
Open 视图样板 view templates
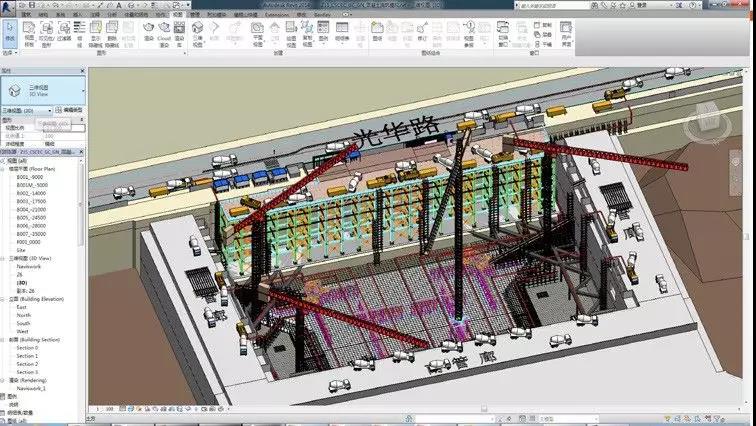point(29,34)
